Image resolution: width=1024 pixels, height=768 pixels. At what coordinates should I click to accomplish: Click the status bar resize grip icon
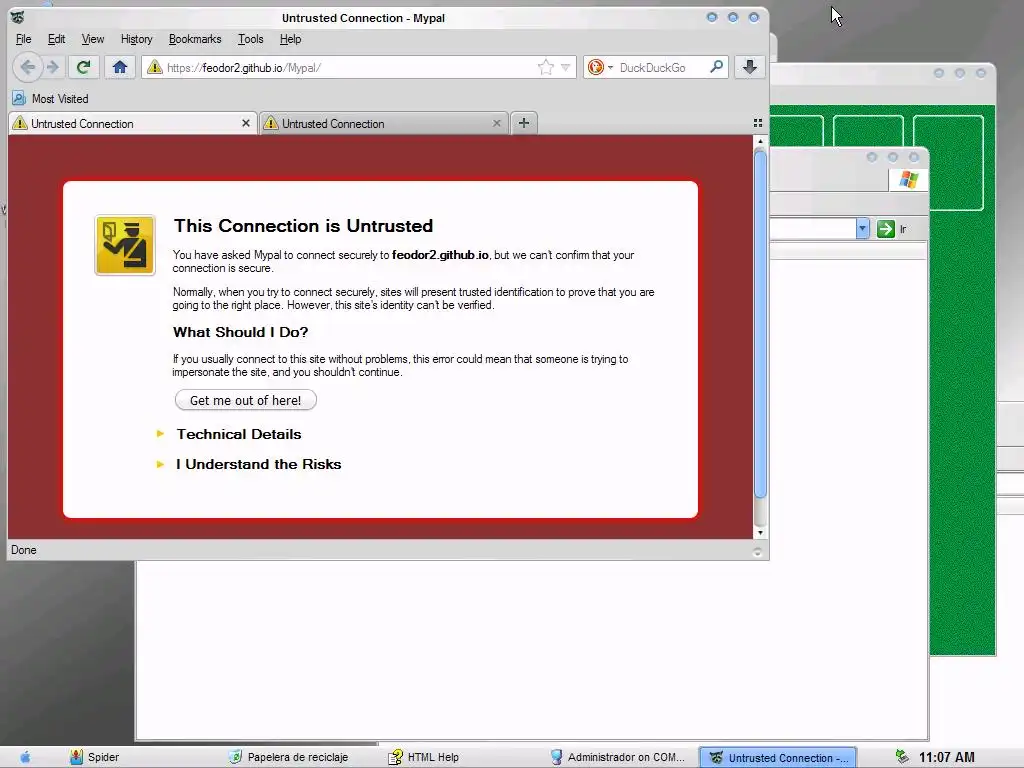758,552
